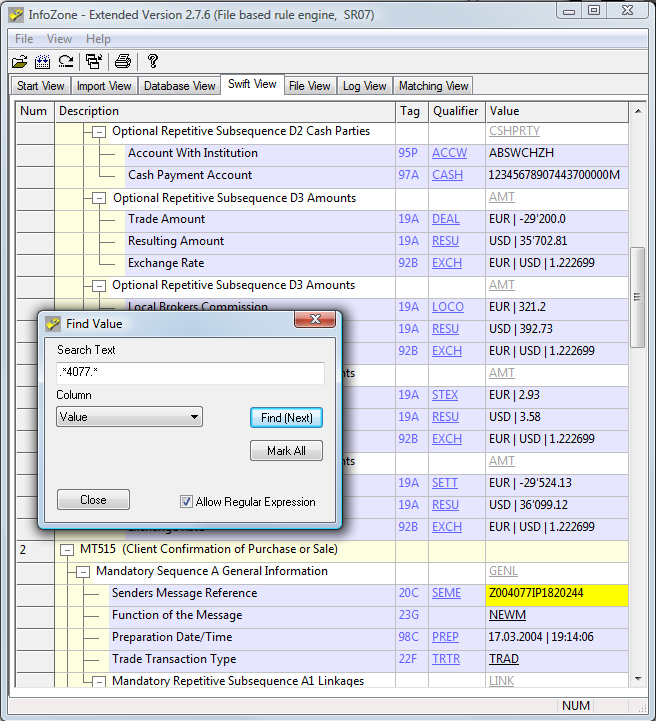Collapse Mandatory Sequence A General Information
The height and width of the screenshot is (721, 656).
pyautogui.click(x=83, y=572)
